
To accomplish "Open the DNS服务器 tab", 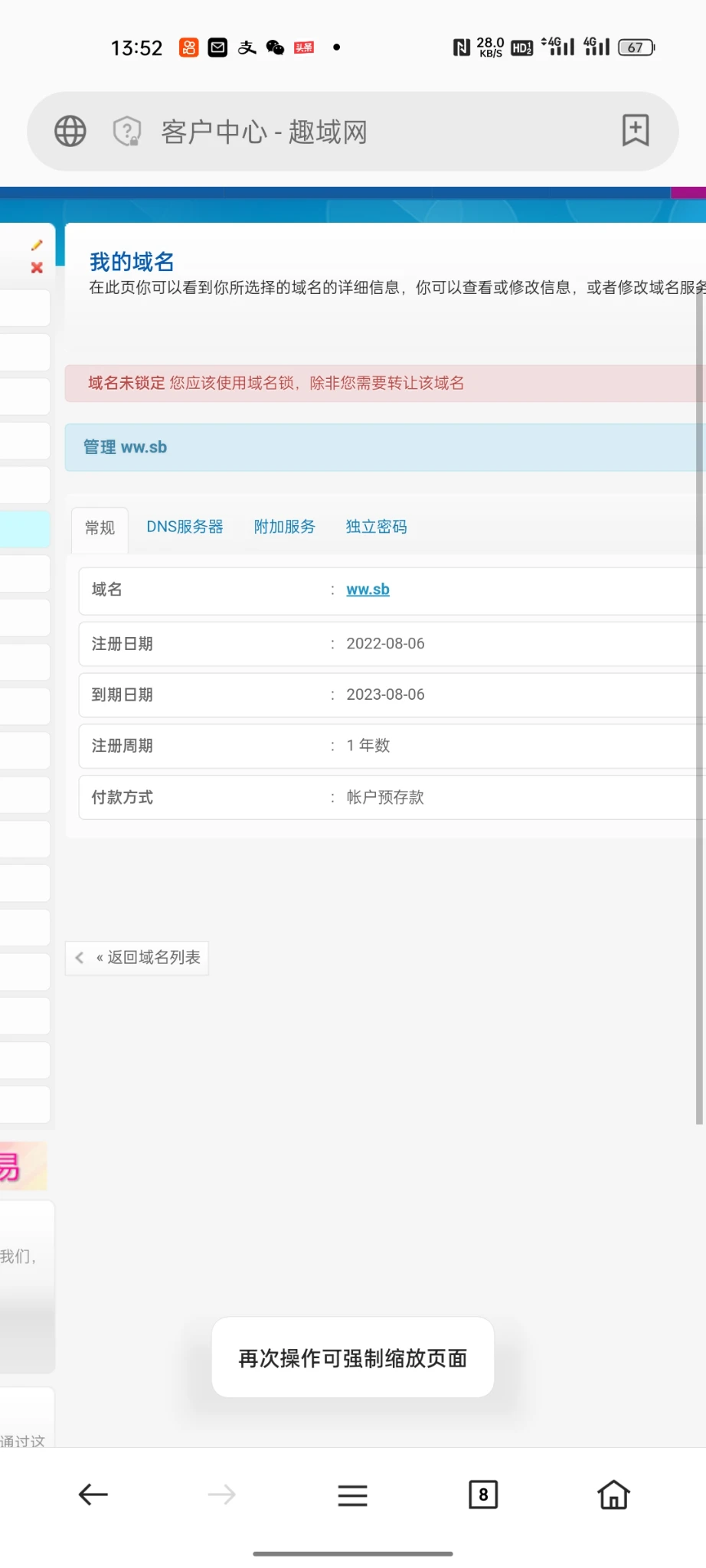I will tap(185, 527).
